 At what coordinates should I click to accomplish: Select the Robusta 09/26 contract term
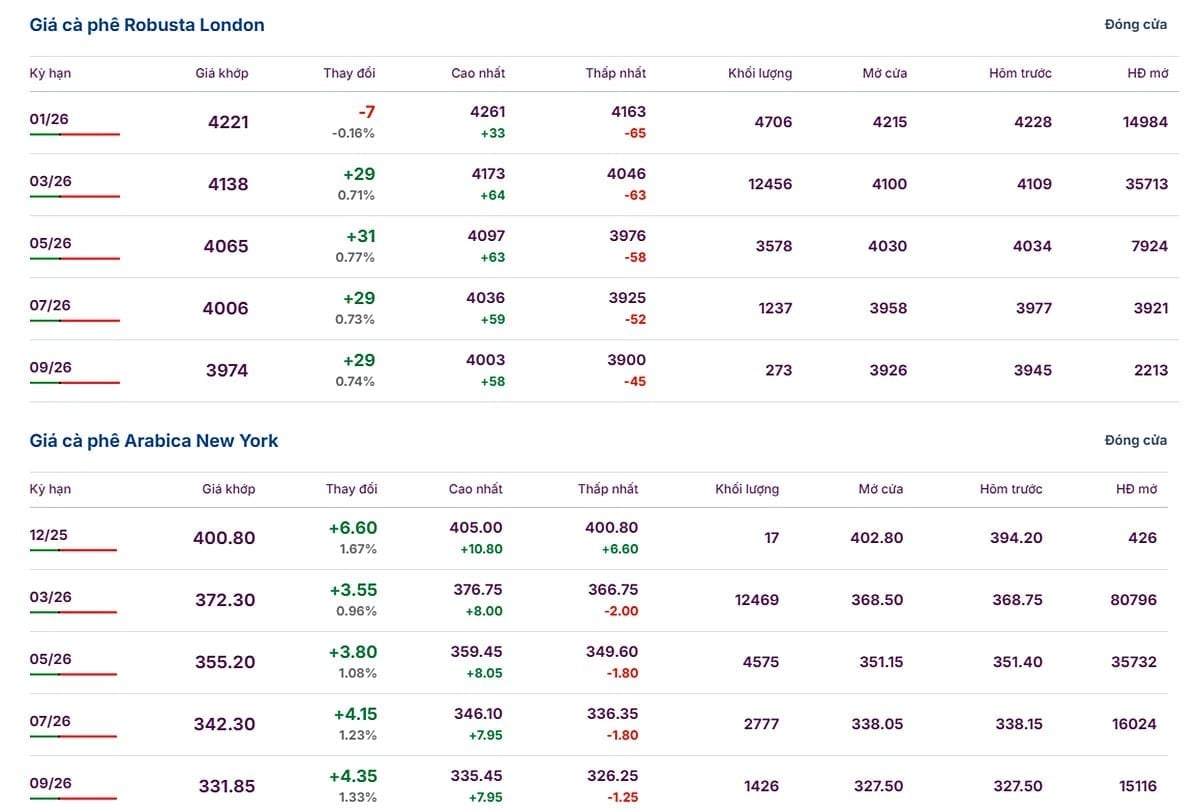pyautogui.click(x=50, y=367)
